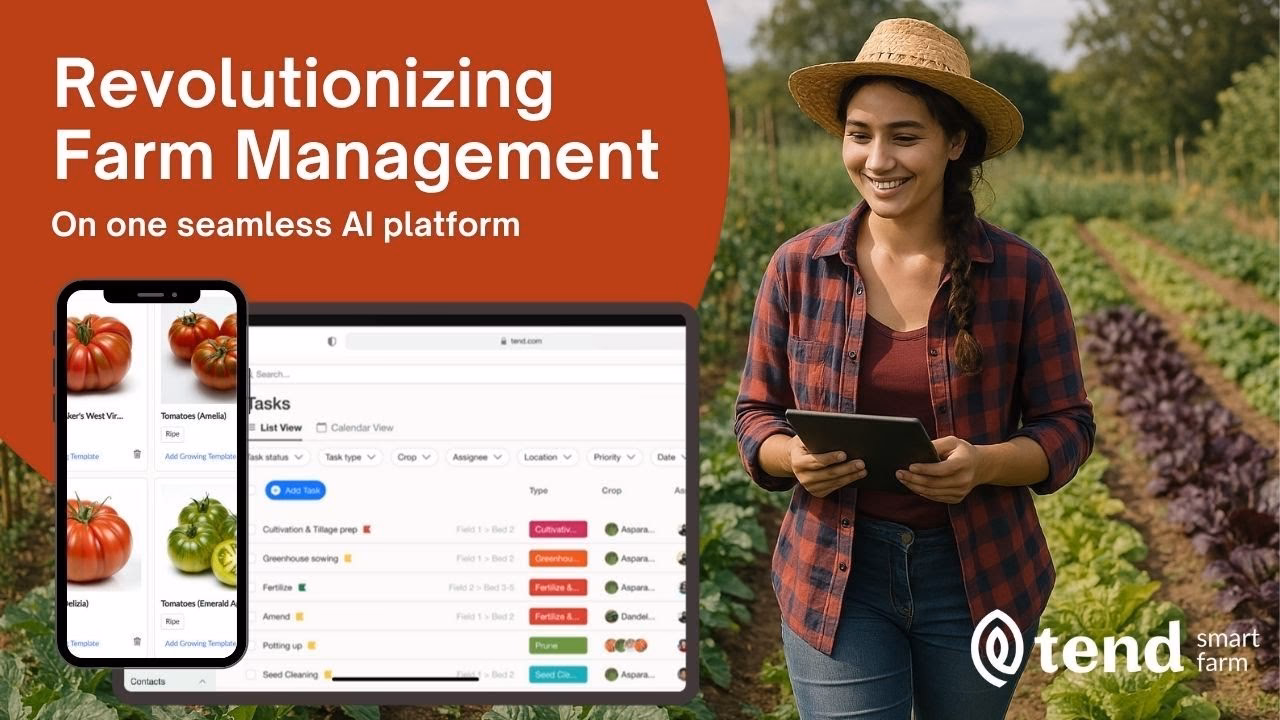Click the yellow flag beside Seed Cleaning
Viewport: 1280px width, 720px height.
(x=328, y=675)
